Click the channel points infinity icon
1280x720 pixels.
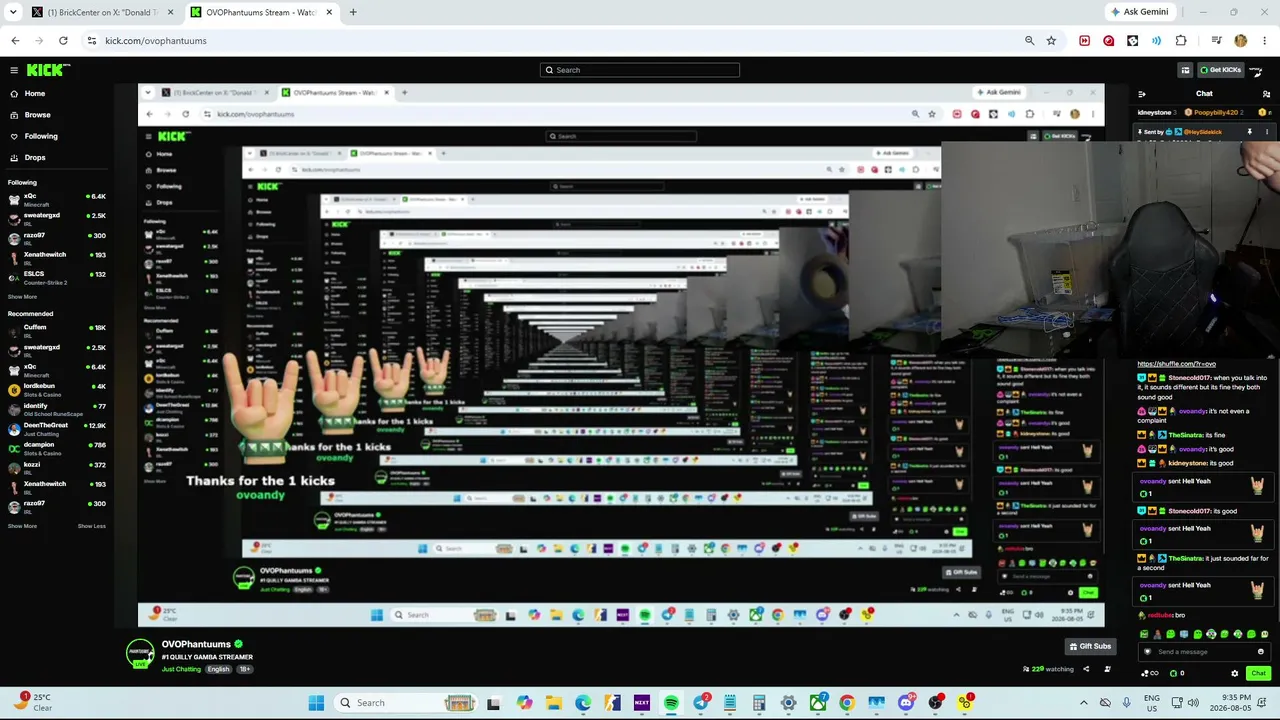(1151, 673)
